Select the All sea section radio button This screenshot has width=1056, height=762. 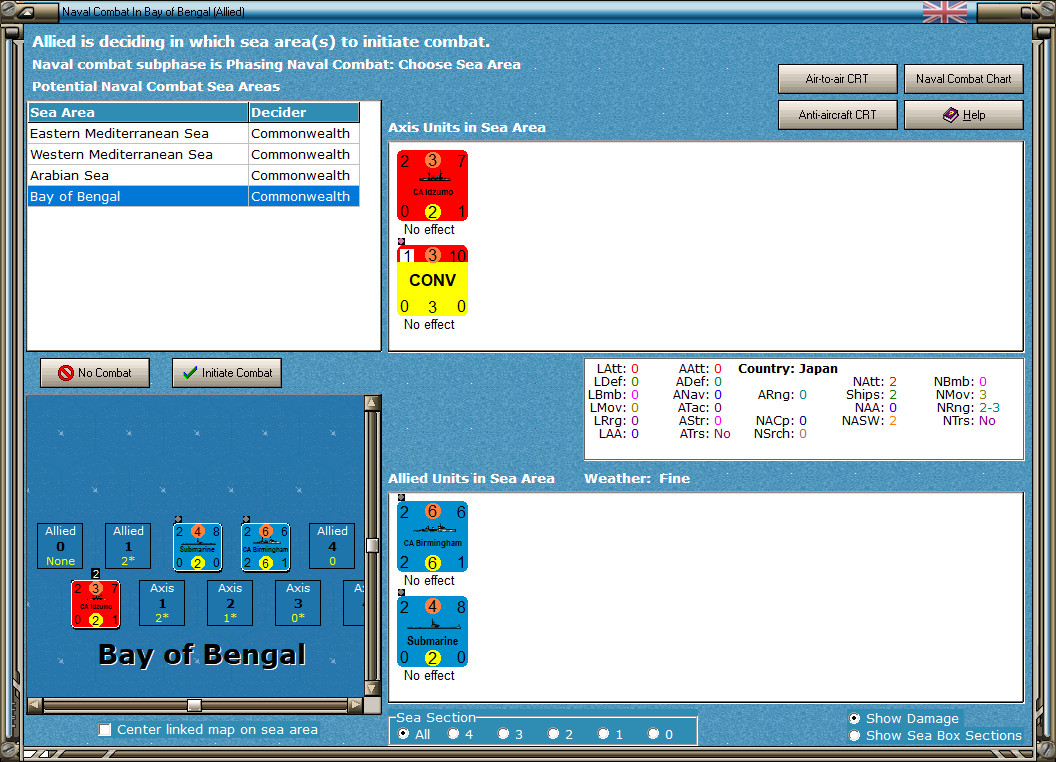click(403, 734)
